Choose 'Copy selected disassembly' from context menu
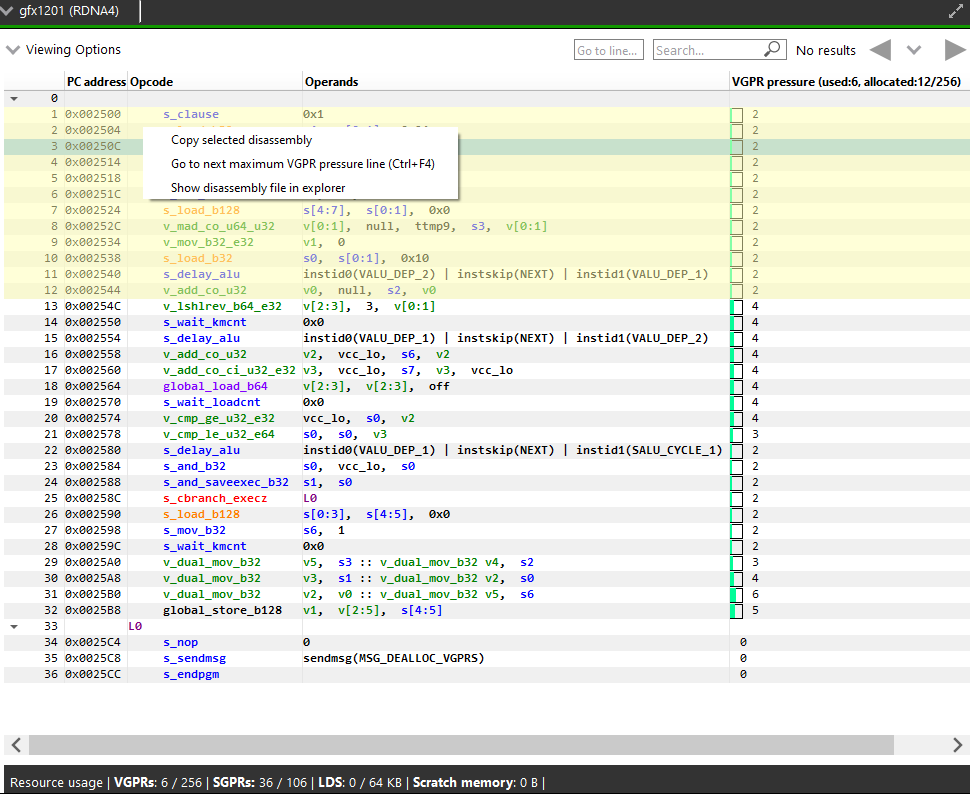970x795 pixels. 241,140
